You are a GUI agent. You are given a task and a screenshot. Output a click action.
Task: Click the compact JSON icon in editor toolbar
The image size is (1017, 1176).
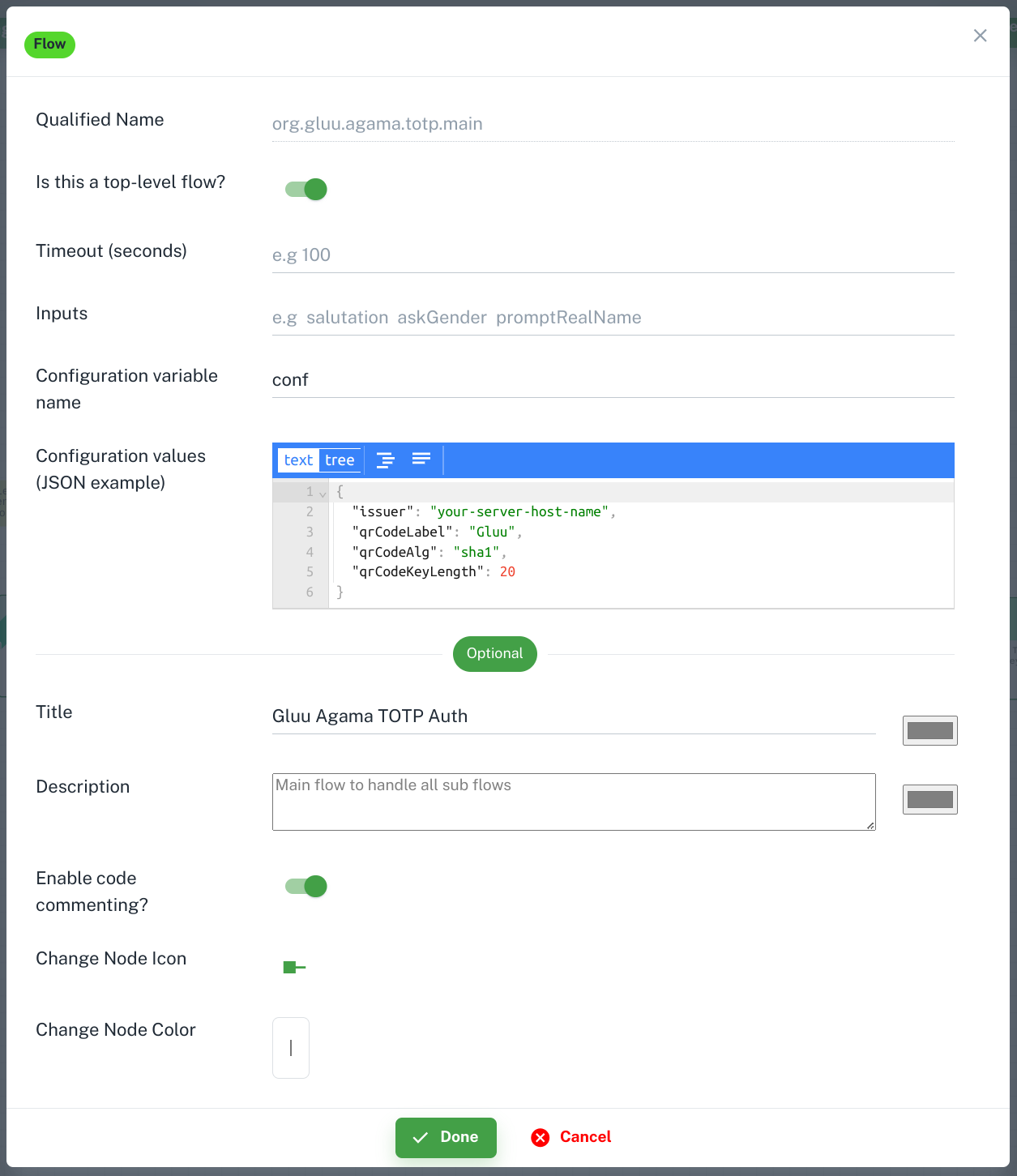(421, 460)
